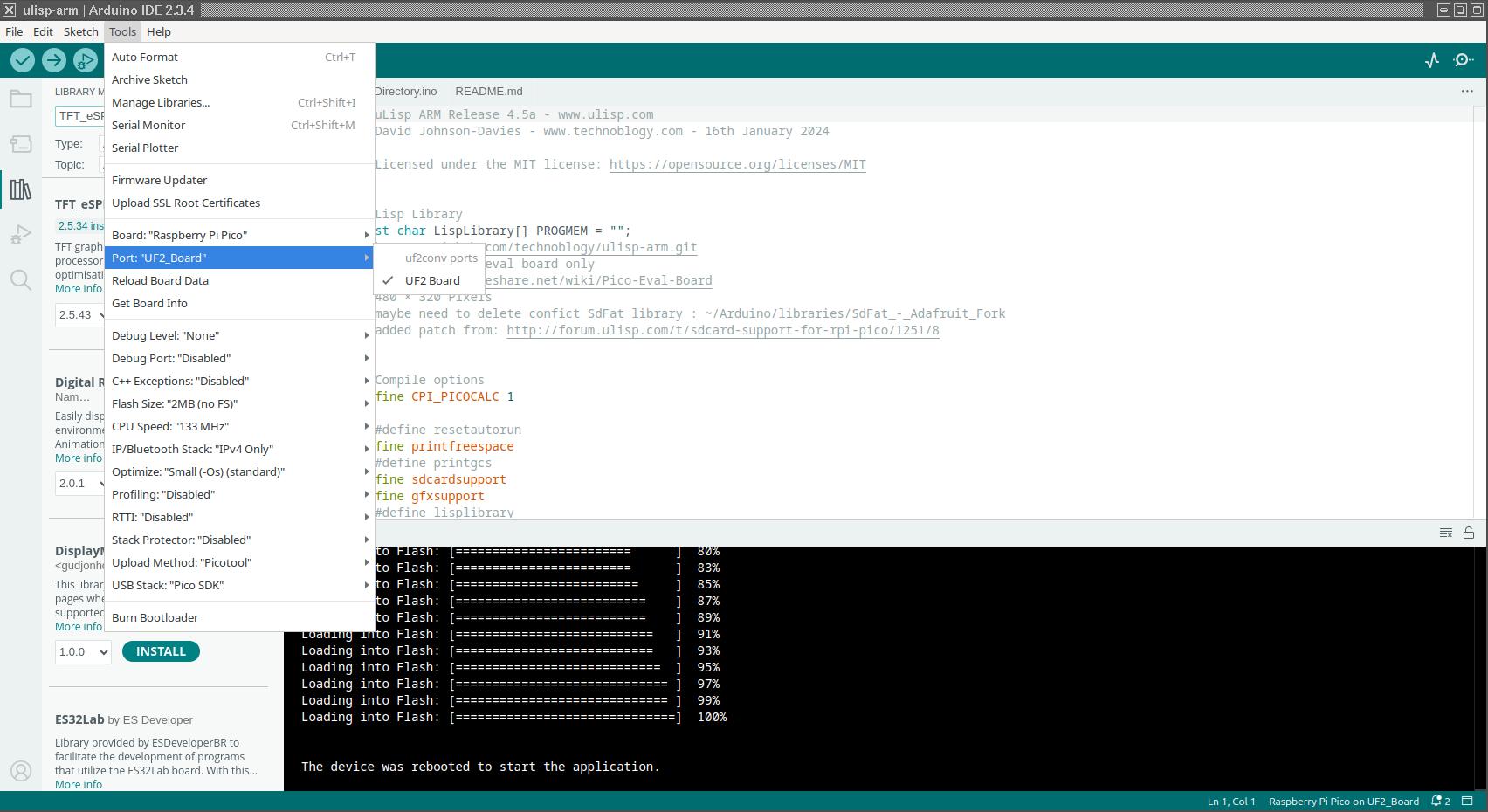Switch to the README.md tab
Image resolution: width=1488 pixels, height=812 pixels.
pyautogui.click(x=488, y=92)
